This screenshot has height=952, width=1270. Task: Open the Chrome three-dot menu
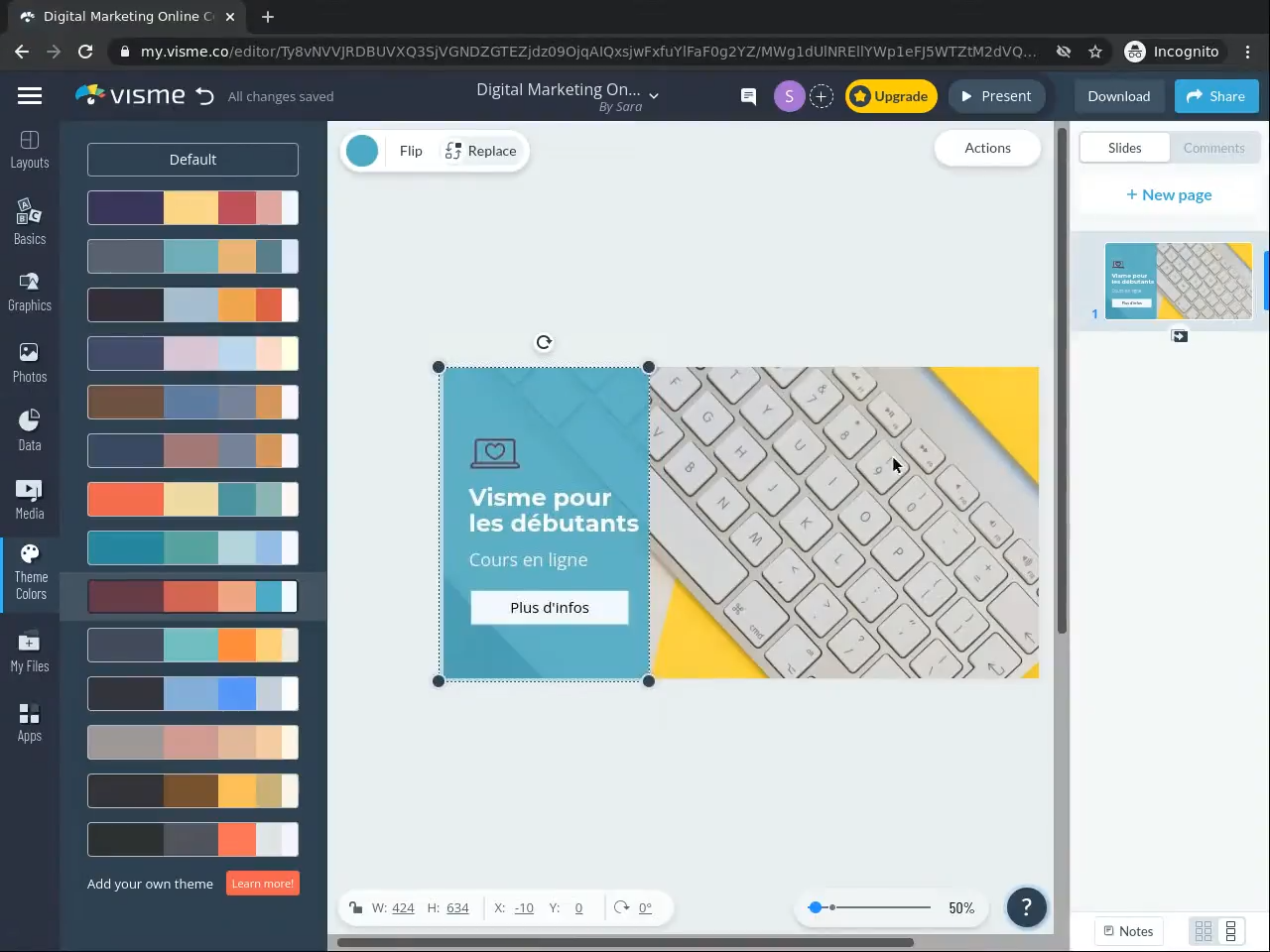(x=1248, y=52)
